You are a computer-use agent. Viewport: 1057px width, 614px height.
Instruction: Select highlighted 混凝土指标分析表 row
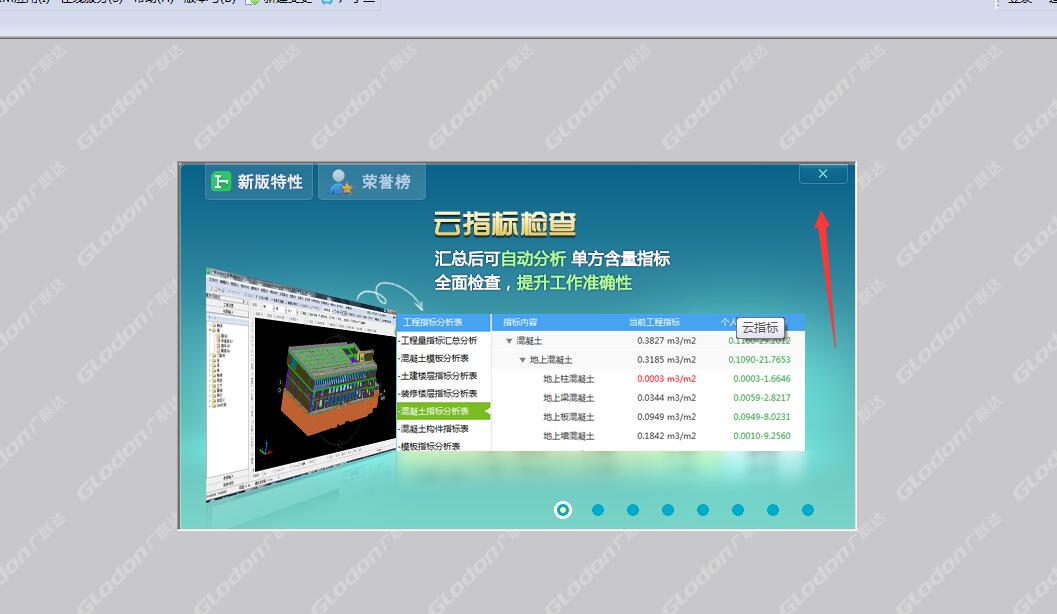(x=444, y=410)
